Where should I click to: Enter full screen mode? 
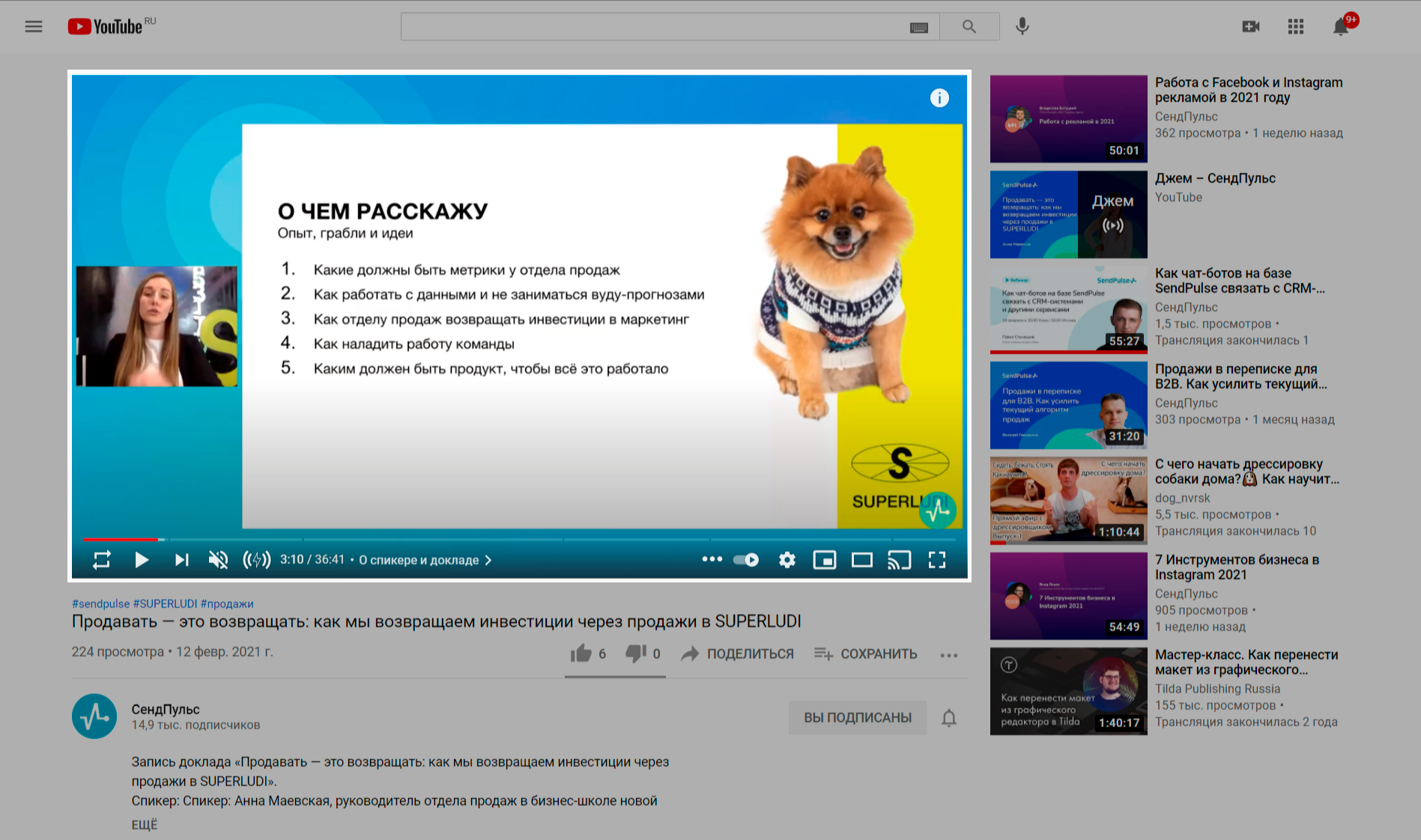[x=937, y=560]
